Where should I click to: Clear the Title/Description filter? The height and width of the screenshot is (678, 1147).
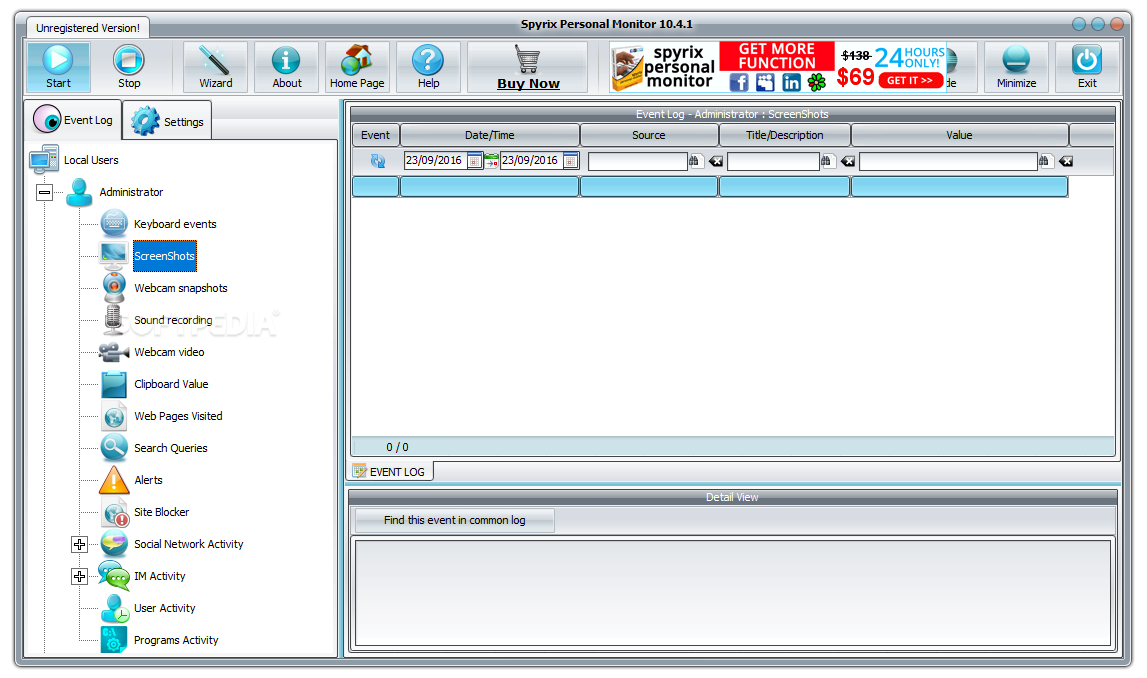pos(848,162)
